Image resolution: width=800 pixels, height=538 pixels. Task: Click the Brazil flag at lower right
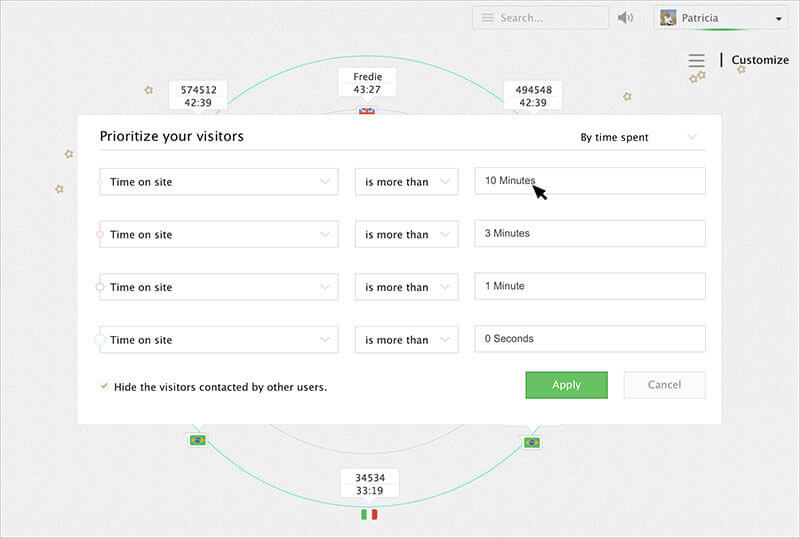[532, 443]
